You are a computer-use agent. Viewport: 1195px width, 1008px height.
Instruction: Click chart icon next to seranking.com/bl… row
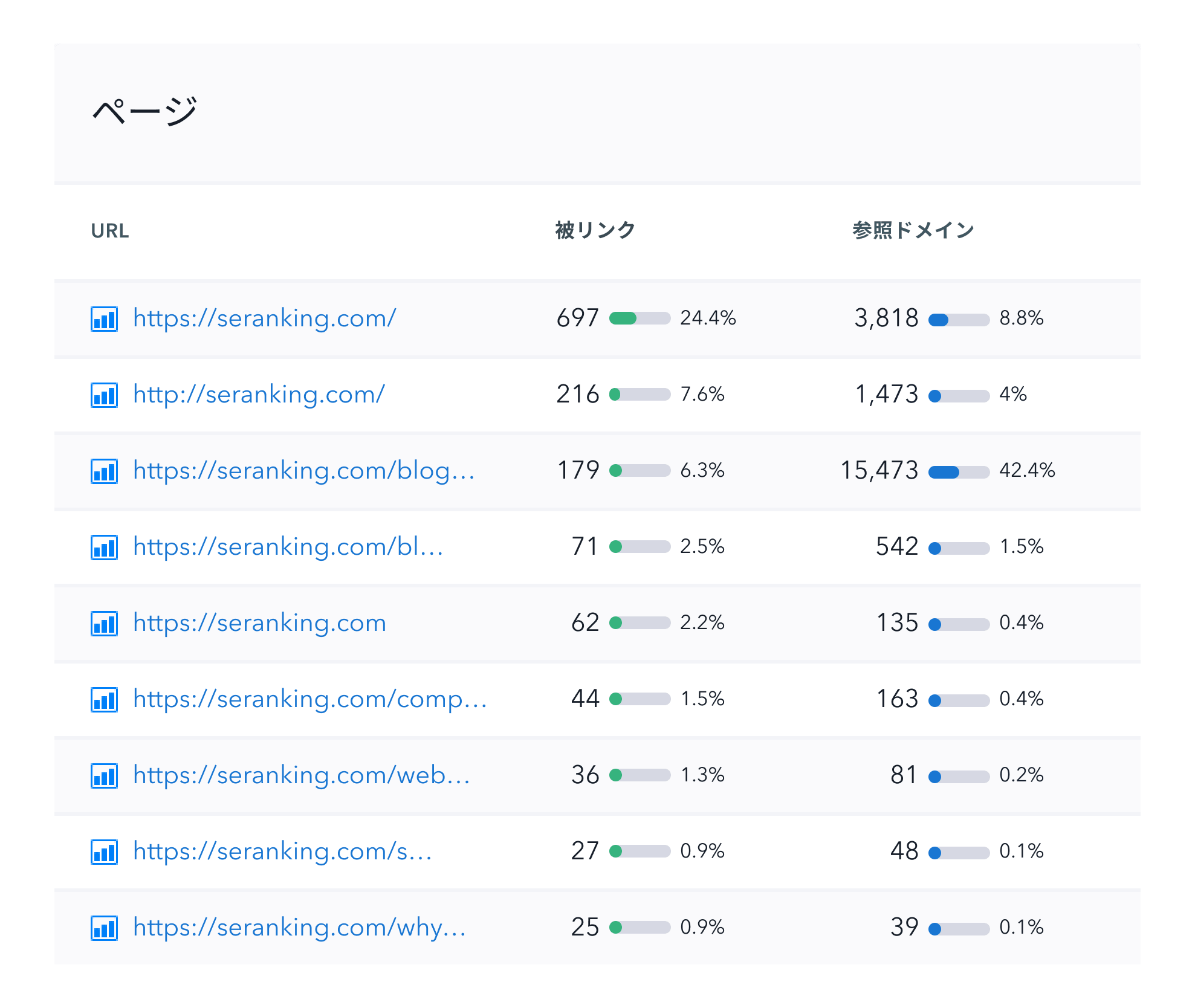click(104, 548)
